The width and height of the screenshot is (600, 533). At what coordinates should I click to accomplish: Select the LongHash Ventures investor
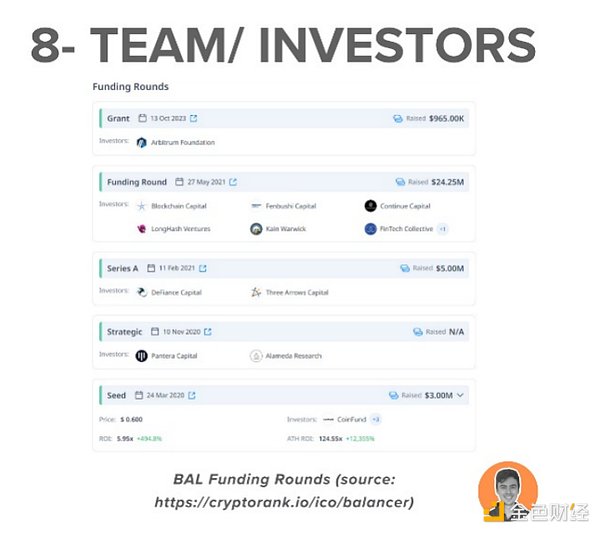(178, 229)
